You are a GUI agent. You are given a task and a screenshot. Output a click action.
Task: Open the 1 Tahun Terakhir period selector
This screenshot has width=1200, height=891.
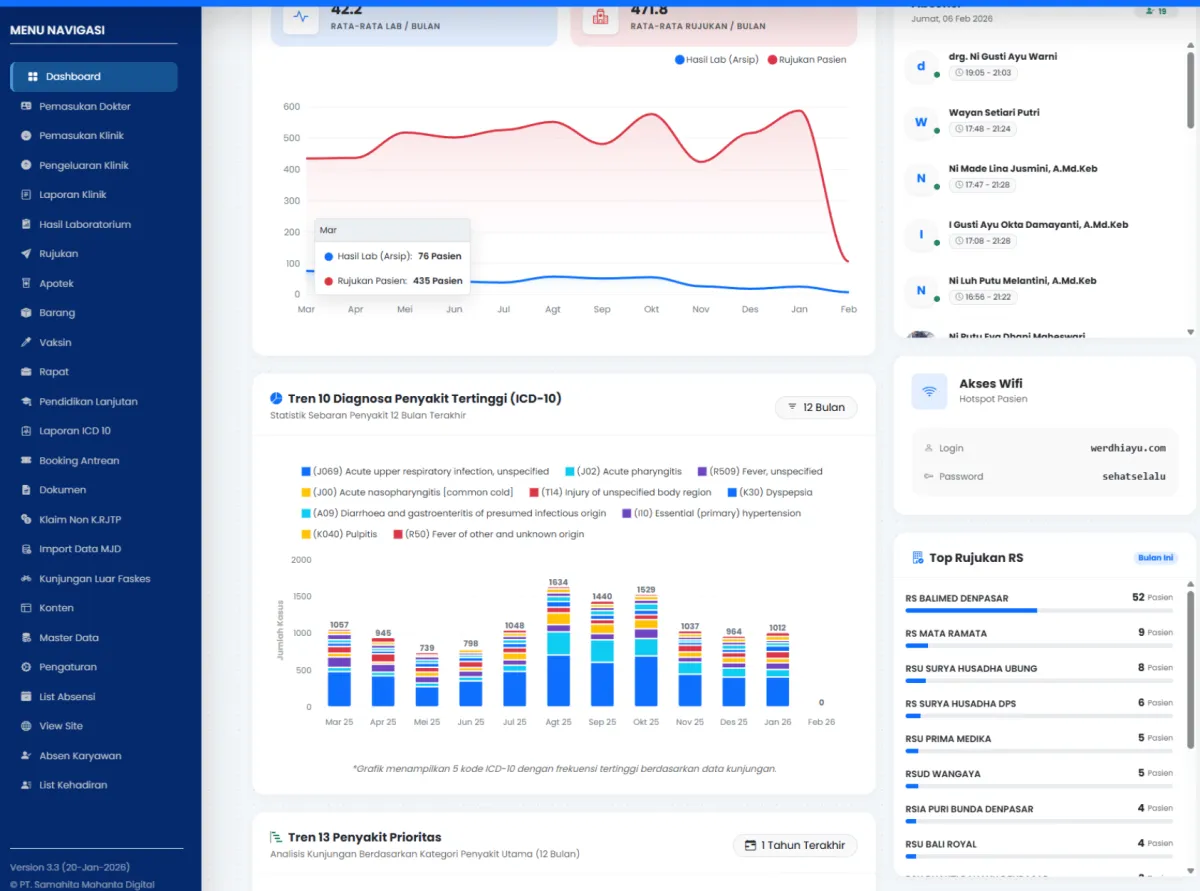tap(794, 845)
